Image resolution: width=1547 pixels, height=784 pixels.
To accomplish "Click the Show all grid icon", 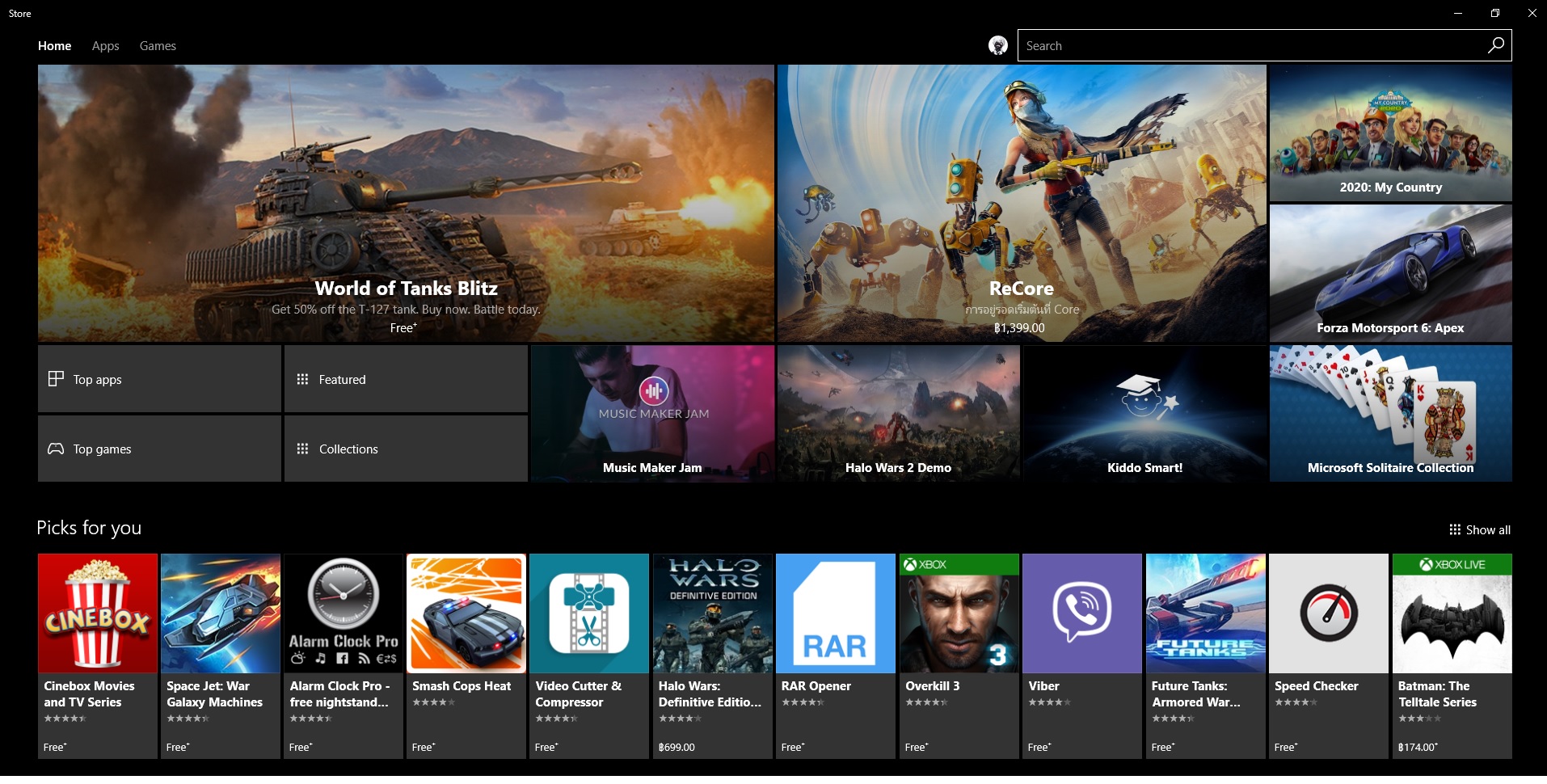I will (1455, 529).
